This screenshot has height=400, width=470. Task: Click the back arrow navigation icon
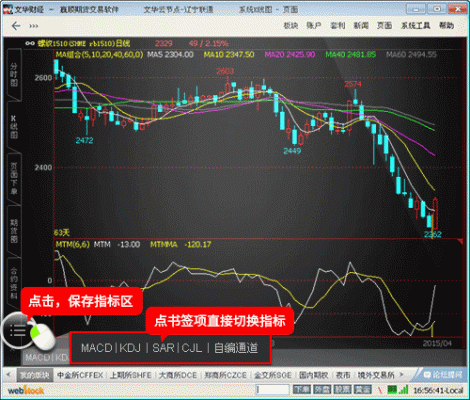[x=16, y=26]
